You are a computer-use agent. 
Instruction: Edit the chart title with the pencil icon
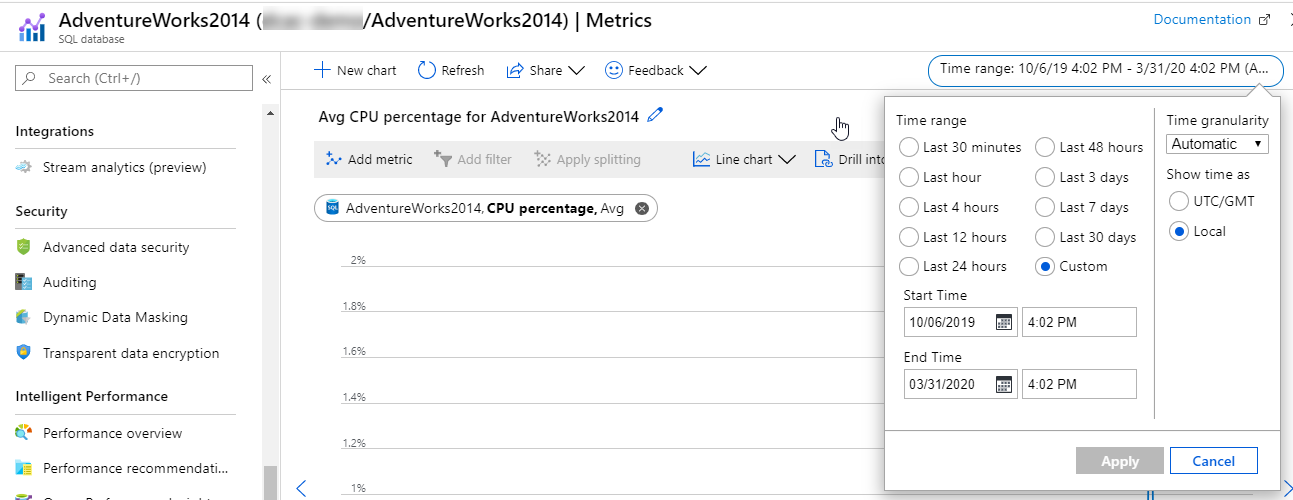point(656,115)
